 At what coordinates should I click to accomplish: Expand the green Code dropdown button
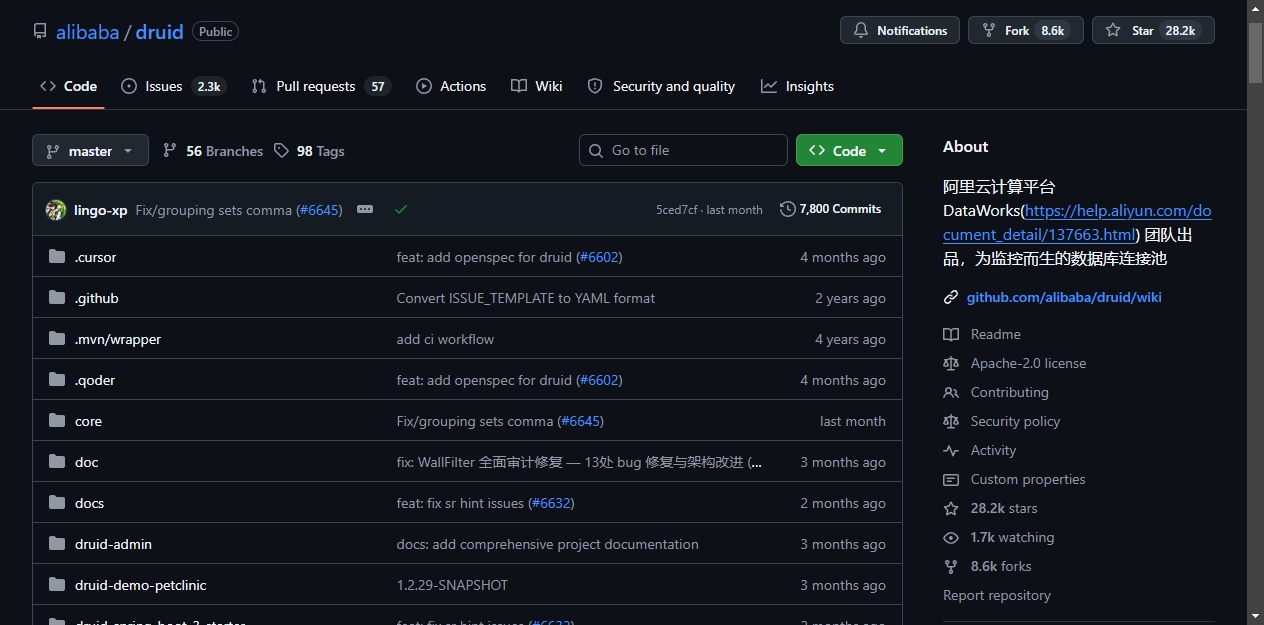[x=849, y=150]
